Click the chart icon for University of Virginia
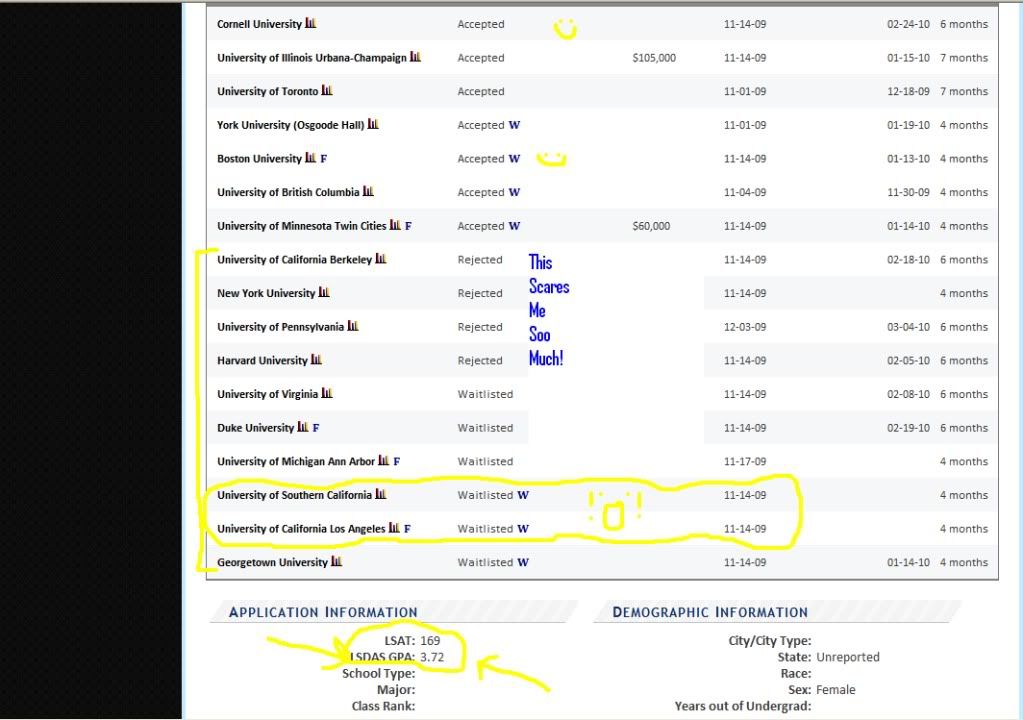 pos(328,393)
